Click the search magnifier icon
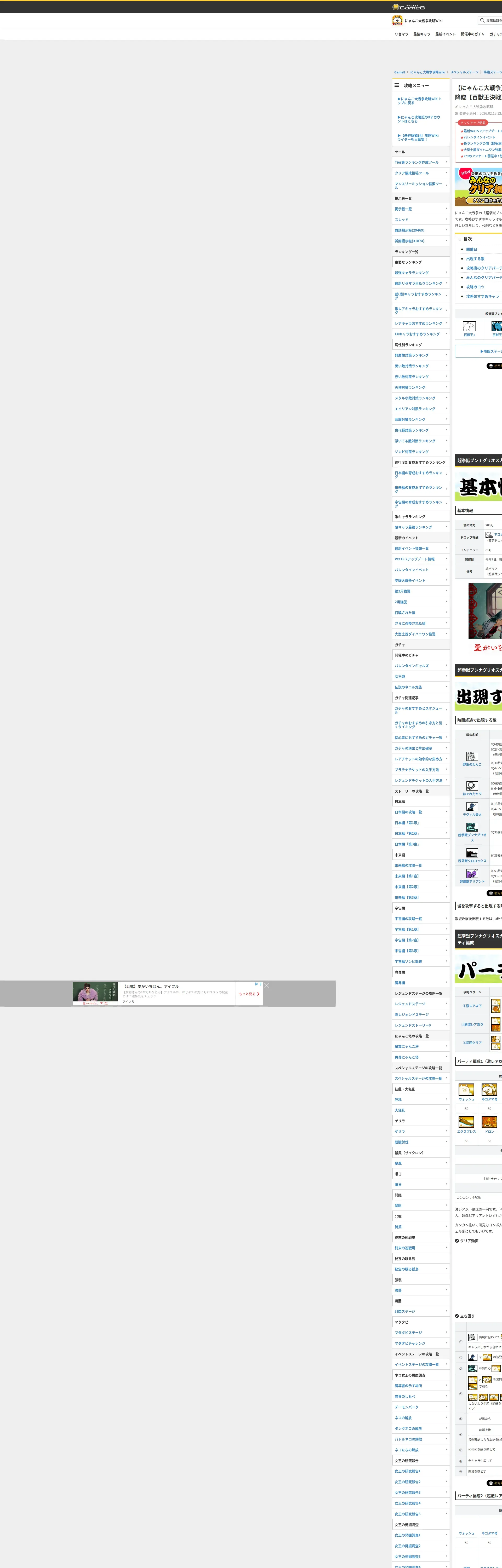The image size is (502, 1568). tap(482, 20)
